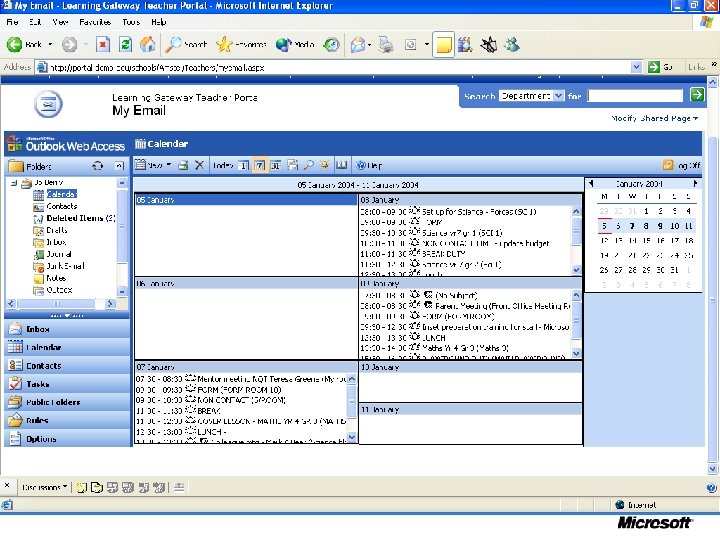The image size is (720, 540).
Task: Click the IE Mail envelope icon
Action: (357, 45)
